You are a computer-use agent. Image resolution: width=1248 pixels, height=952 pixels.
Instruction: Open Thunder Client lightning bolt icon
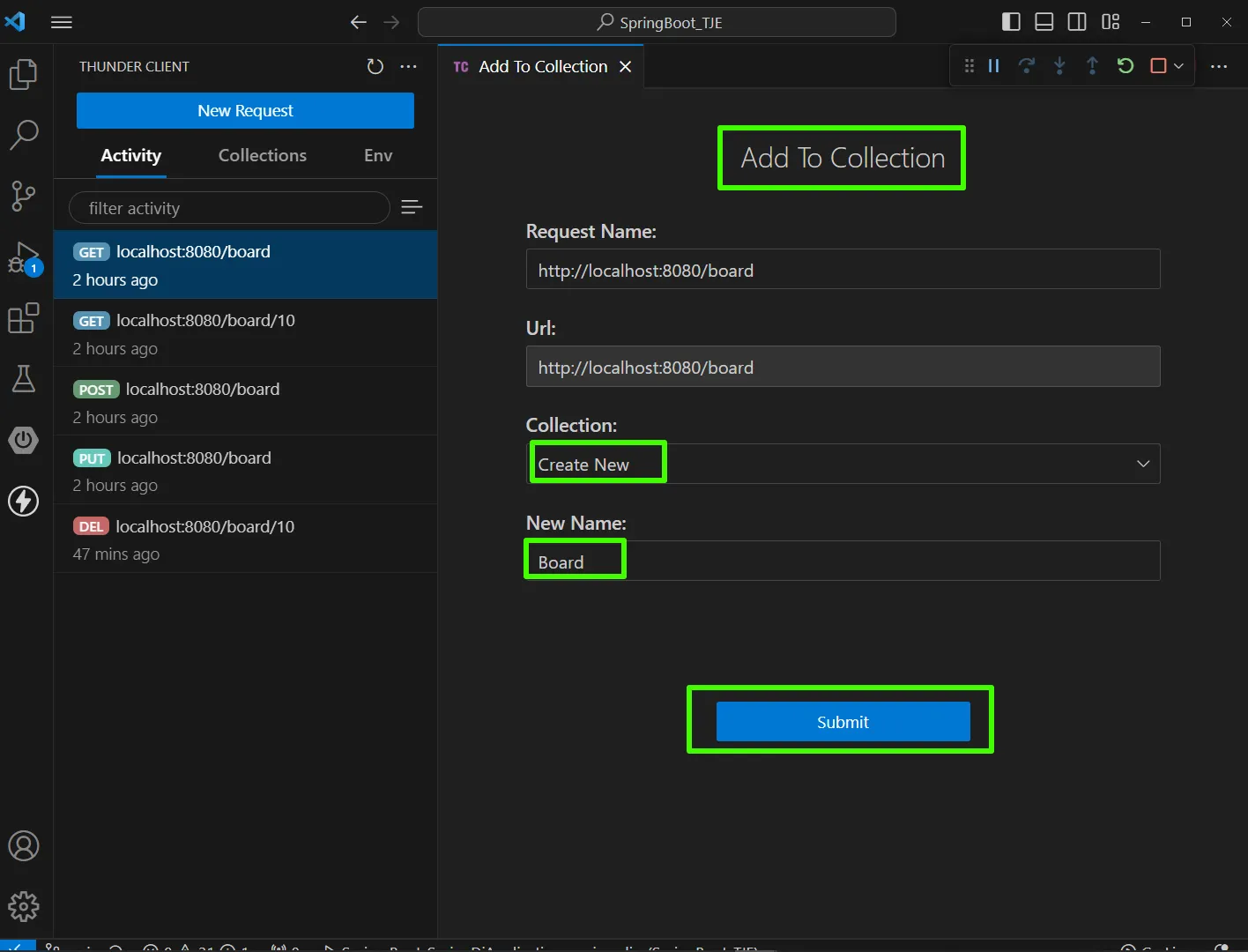(x=24, y=501)
